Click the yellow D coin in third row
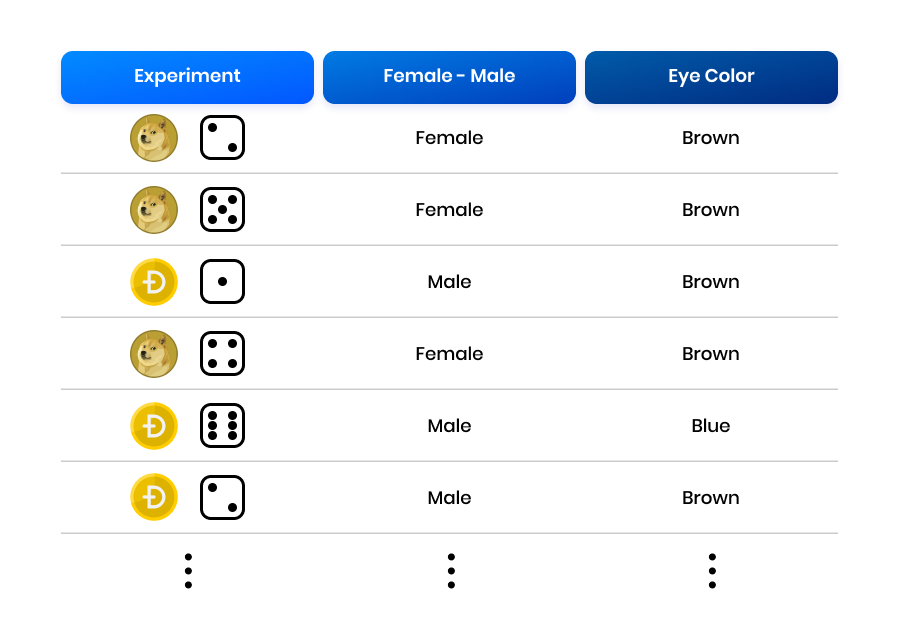 (x=154, y=282)
